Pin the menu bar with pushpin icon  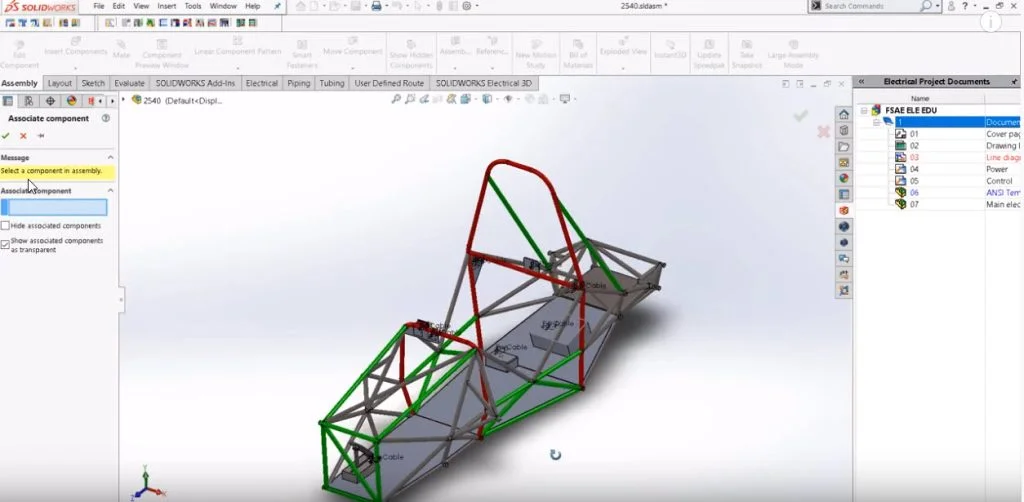278,6
